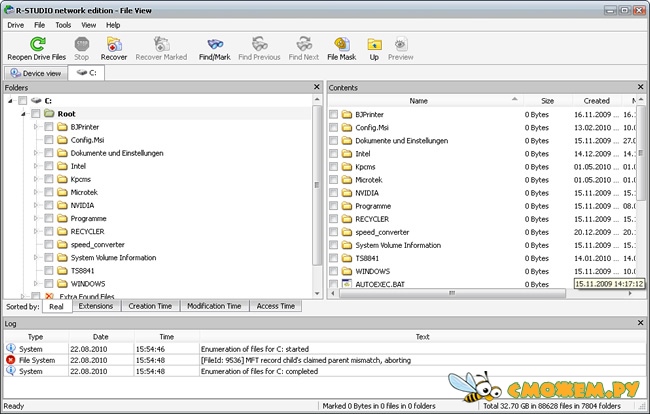
Task: Click the Extra Found Files red X icon
Action: [x=49, y=296]
